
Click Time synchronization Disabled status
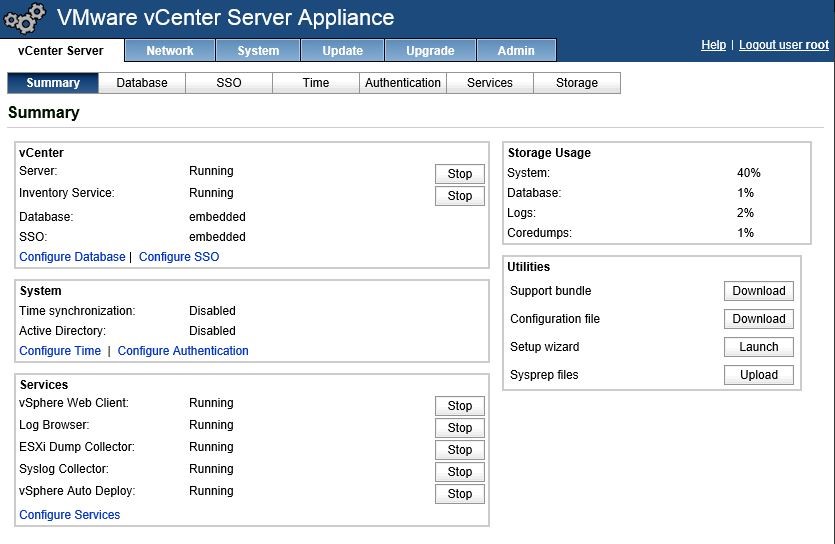tap(212, 311)
